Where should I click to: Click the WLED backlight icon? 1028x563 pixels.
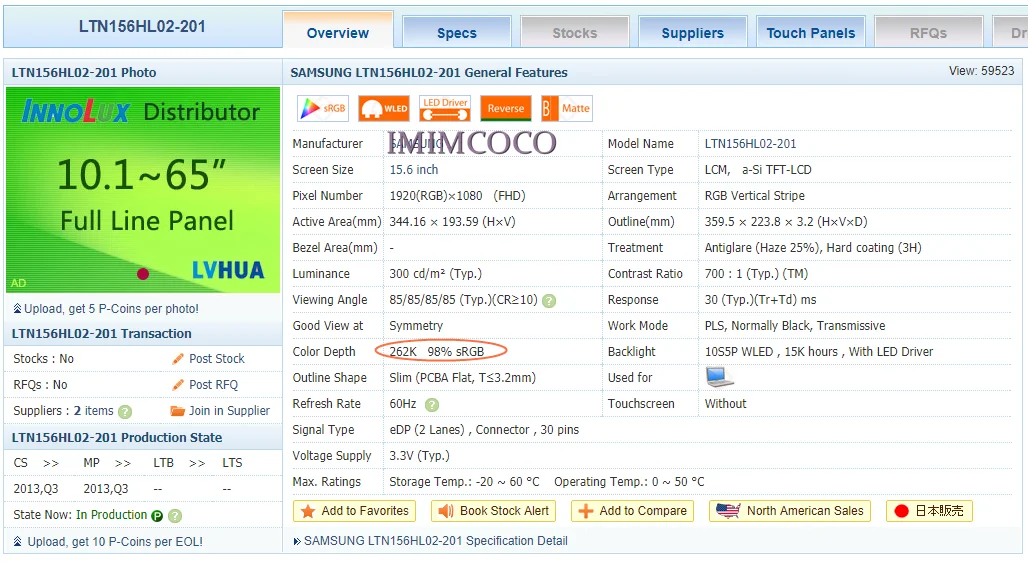point(384,109)
